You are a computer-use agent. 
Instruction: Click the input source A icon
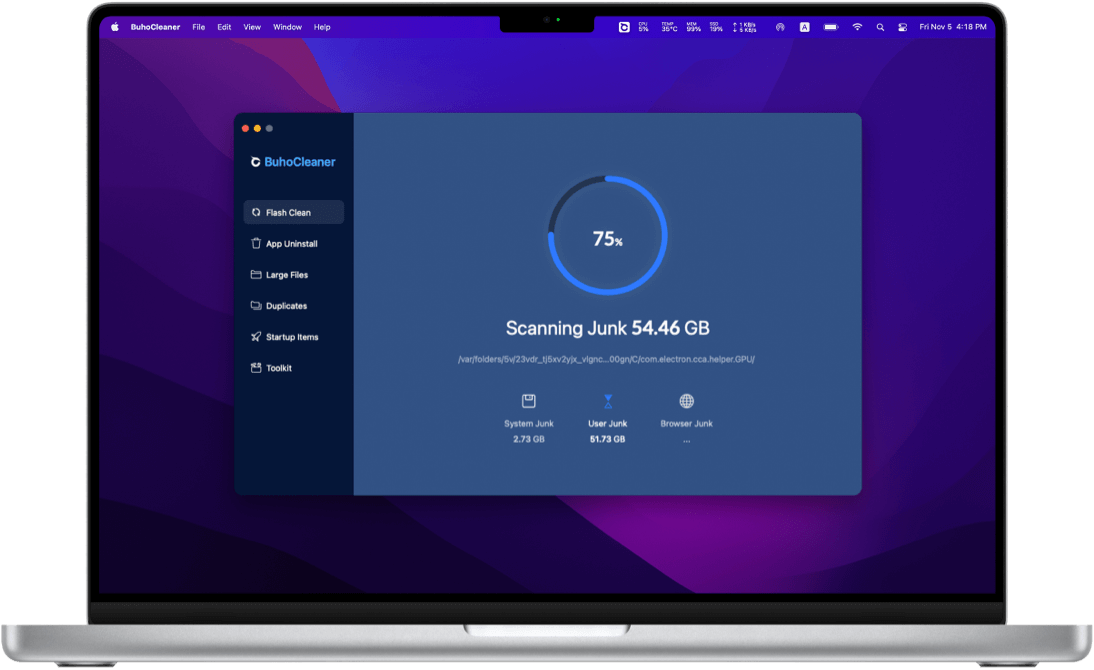click(x=804, y=27)
